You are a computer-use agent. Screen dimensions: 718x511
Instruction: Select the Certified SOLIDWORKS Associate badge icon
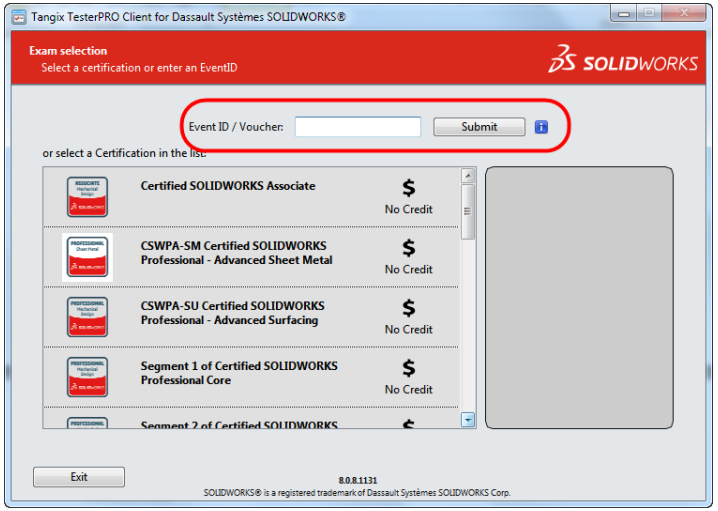click(87, 197)
